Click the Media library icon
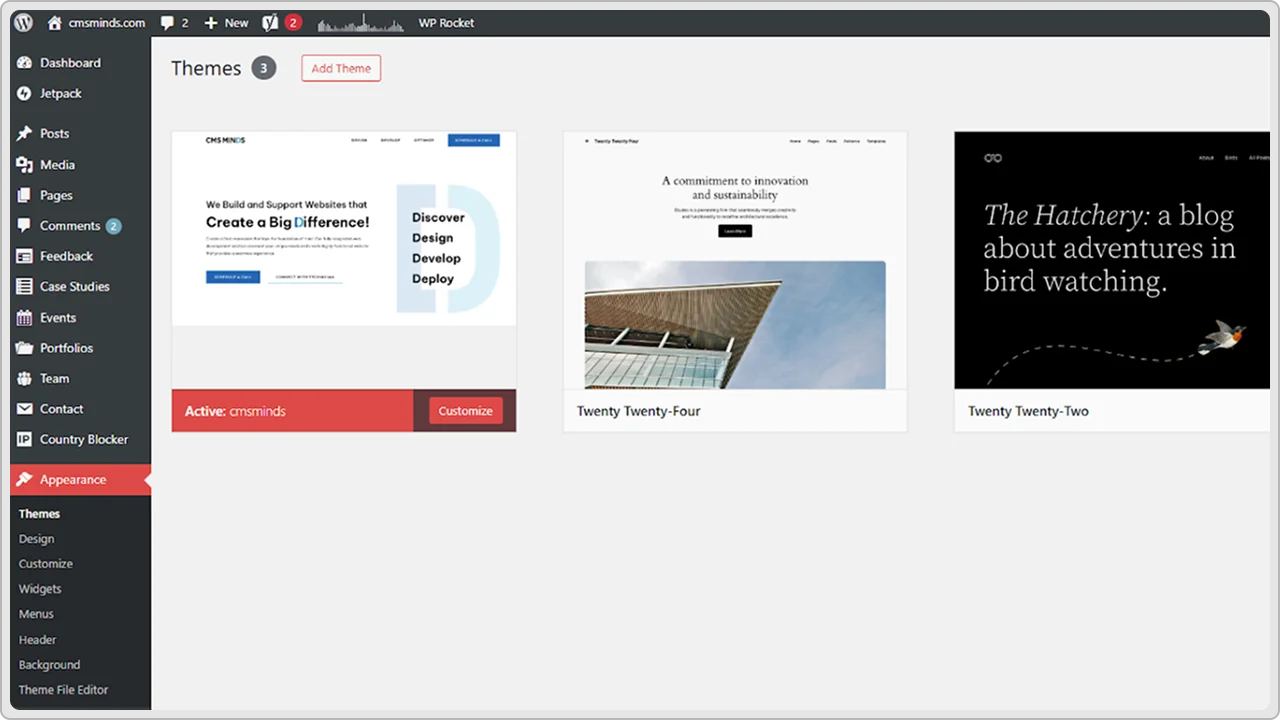 click(25, 165)
